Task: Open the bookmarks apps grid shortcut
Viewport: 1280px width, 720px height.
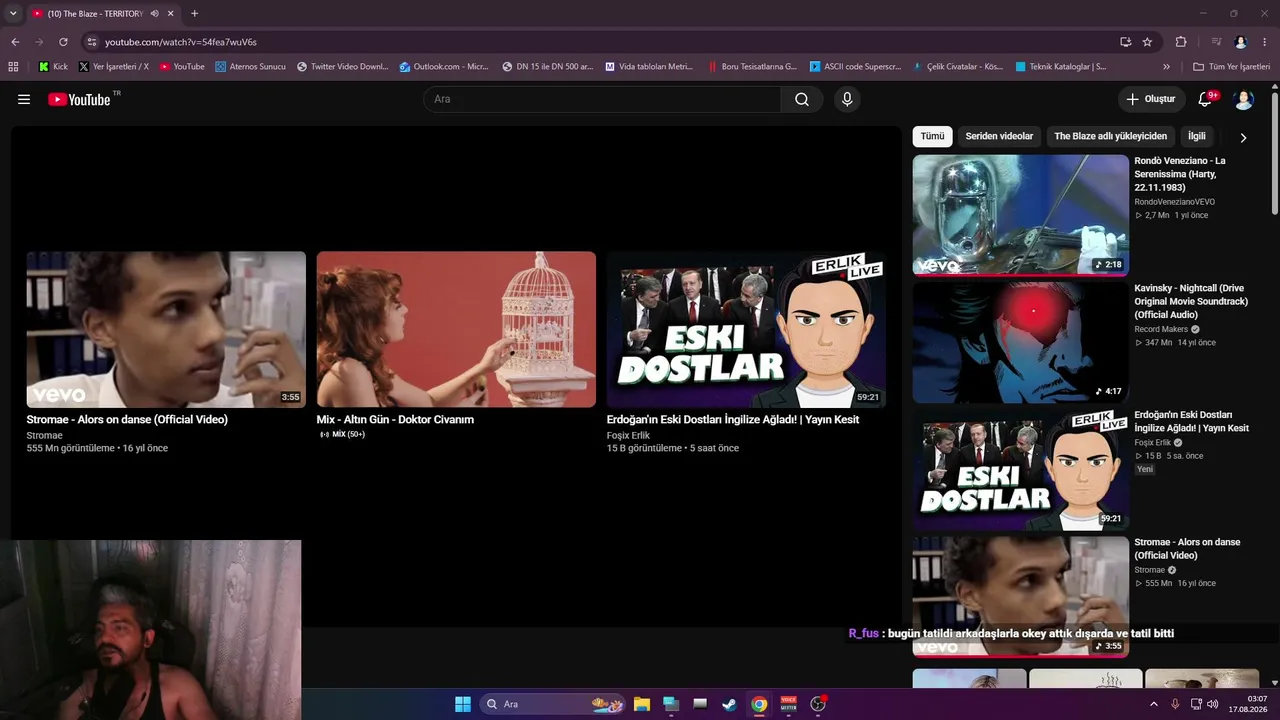Action: 13,67
